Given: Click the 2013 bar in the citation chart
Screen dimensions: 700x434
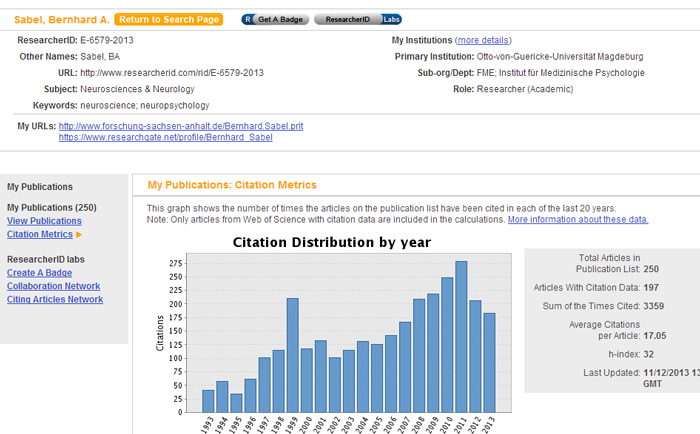Looking at the screenshot, I should pyautogui.click(x=489, y=363).
